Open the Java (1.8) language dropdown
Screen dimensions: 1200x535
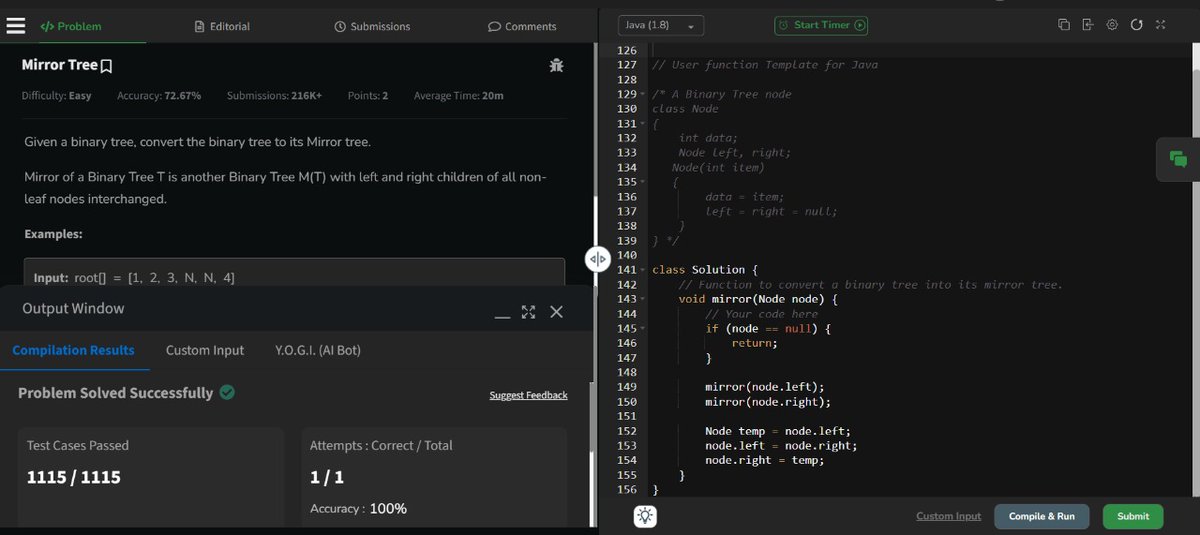pyautogui.click(x=660, y=25)
